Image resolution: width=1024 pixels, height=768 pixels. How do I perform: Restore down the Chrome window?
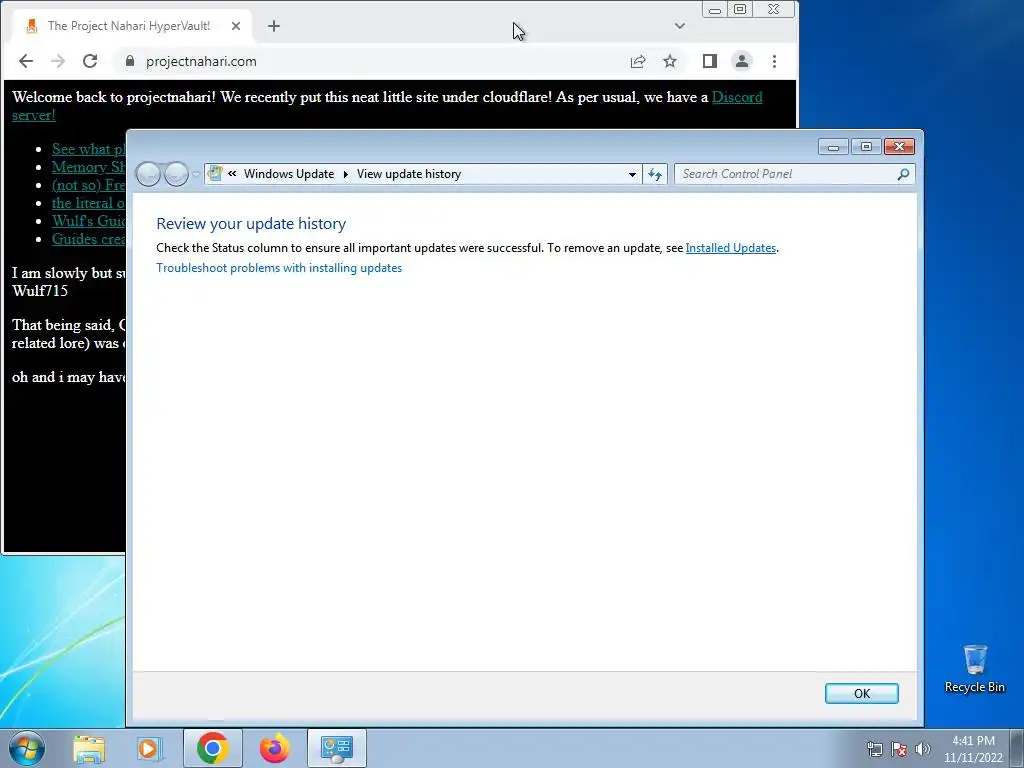740,10
